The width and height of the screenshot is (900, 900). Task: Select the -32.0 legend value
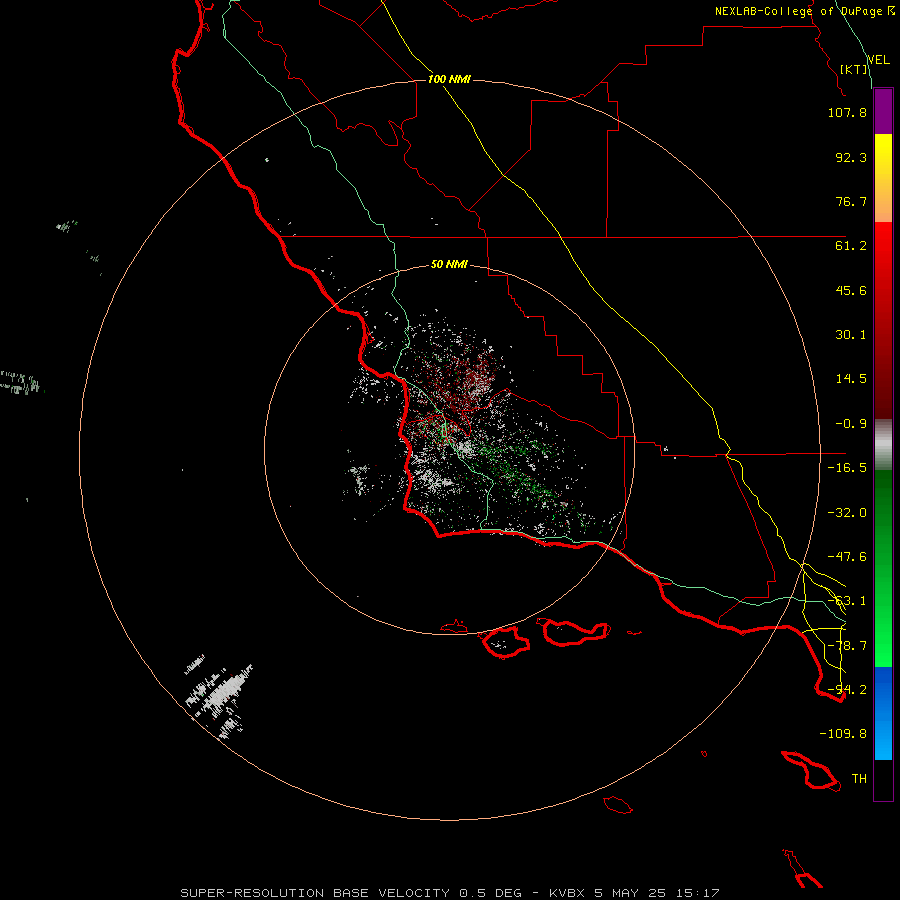[847, 513]
